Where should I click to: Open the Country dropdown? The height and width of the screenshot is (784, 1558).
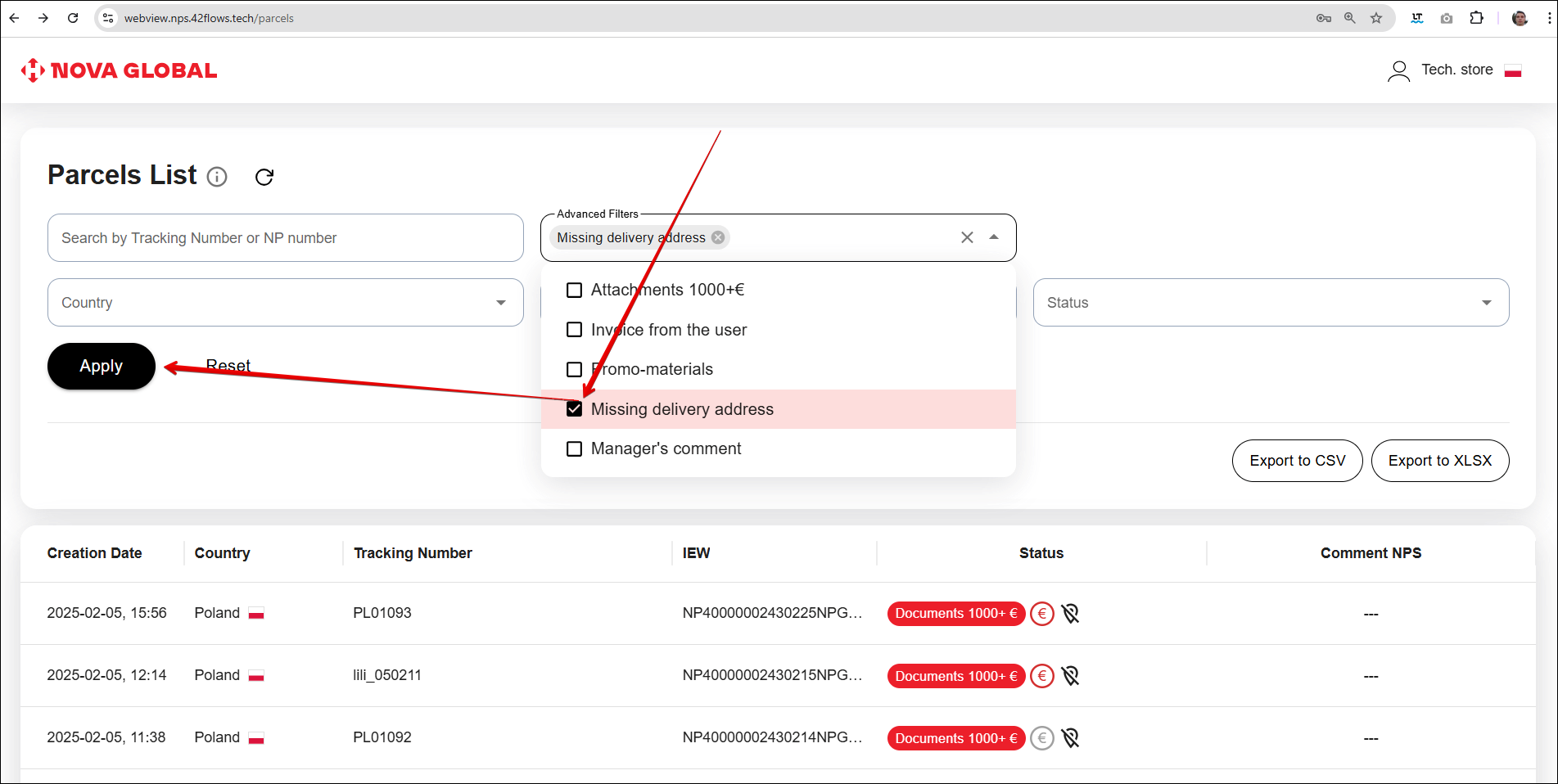[x=285, y=303]
